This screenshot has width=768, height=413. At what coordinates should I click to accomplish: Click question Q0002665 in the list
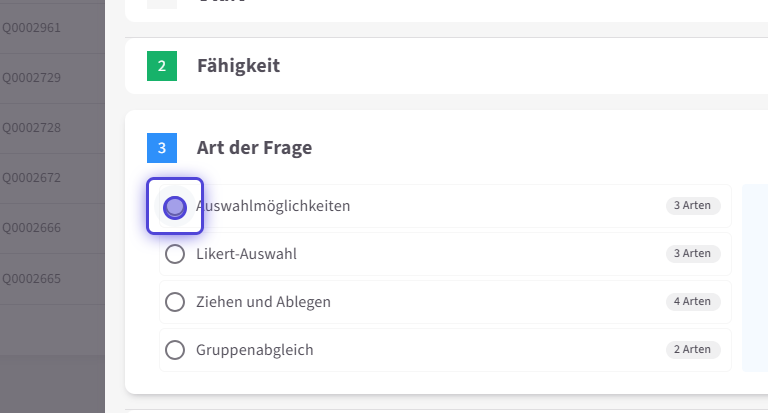coord(32,278)
